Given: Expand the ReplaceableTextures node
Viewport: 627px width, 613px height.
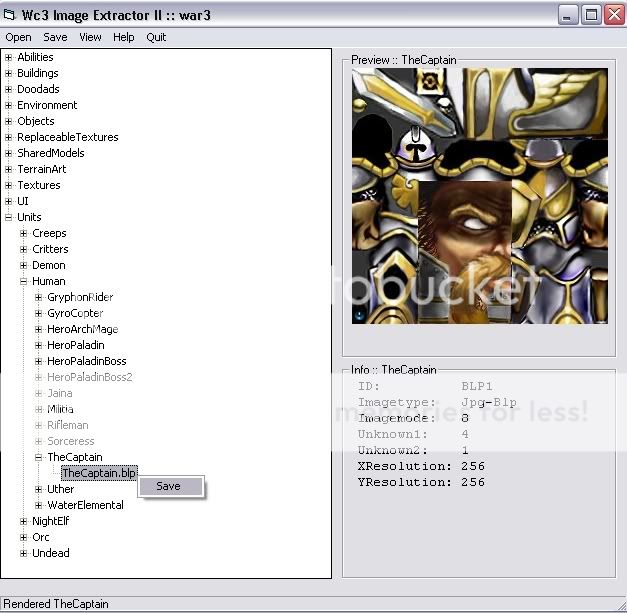Looking at the screenshot, I should 8,138.
